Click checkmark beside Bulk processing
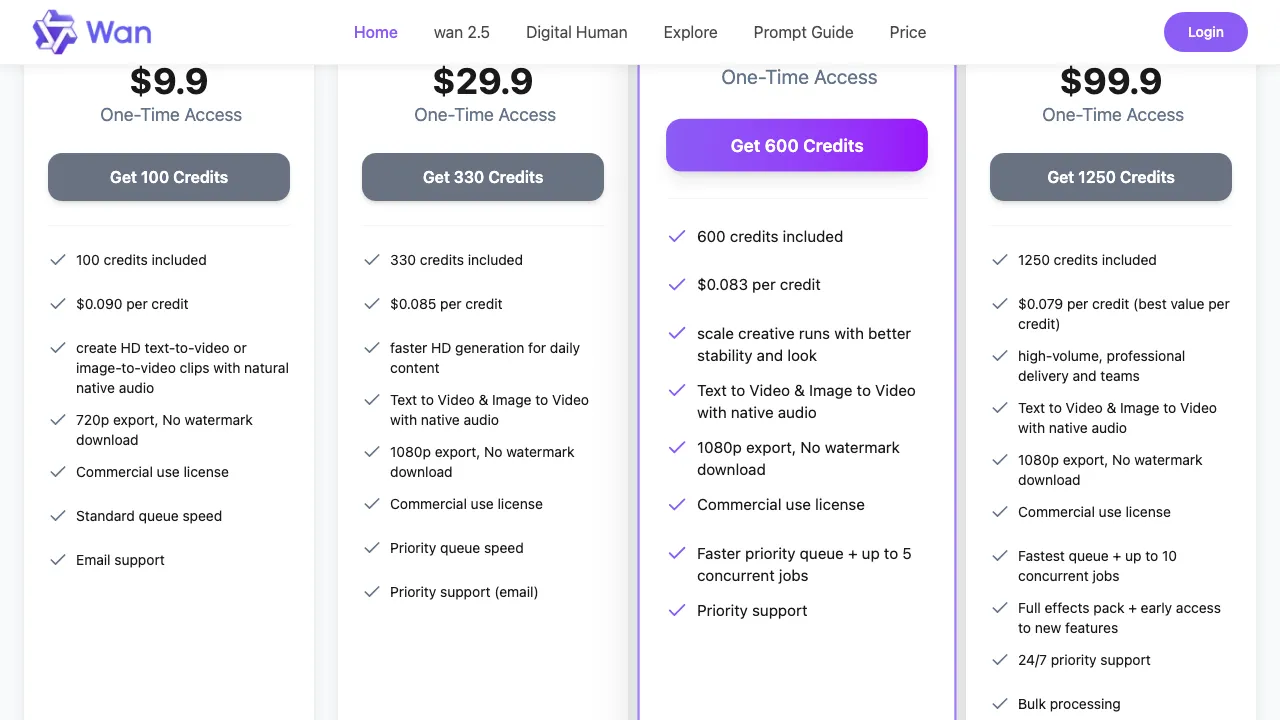The height and width of the screenshot is (720, 1280). (x=1000, y=704)
